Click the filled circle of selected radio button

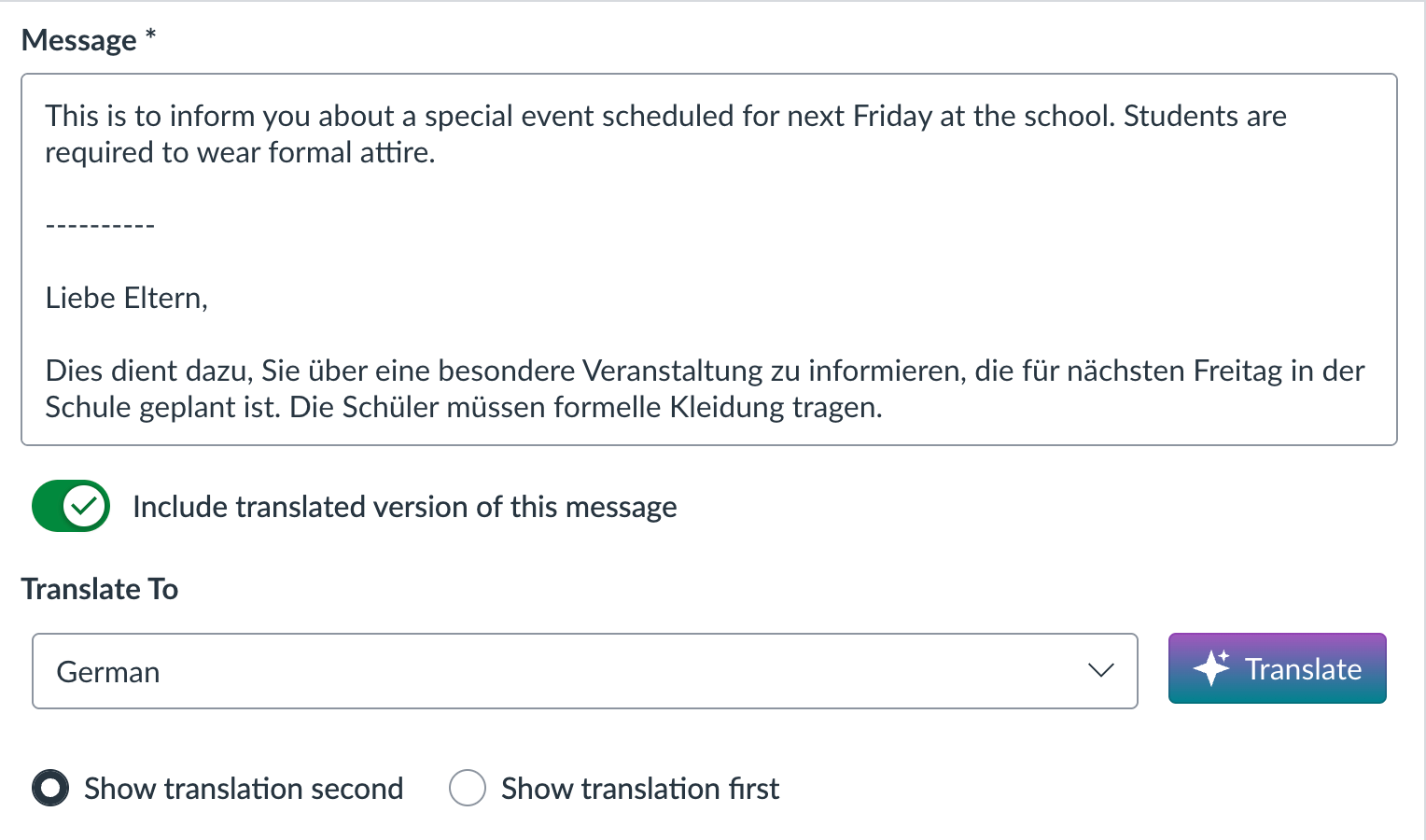point(51,788)
